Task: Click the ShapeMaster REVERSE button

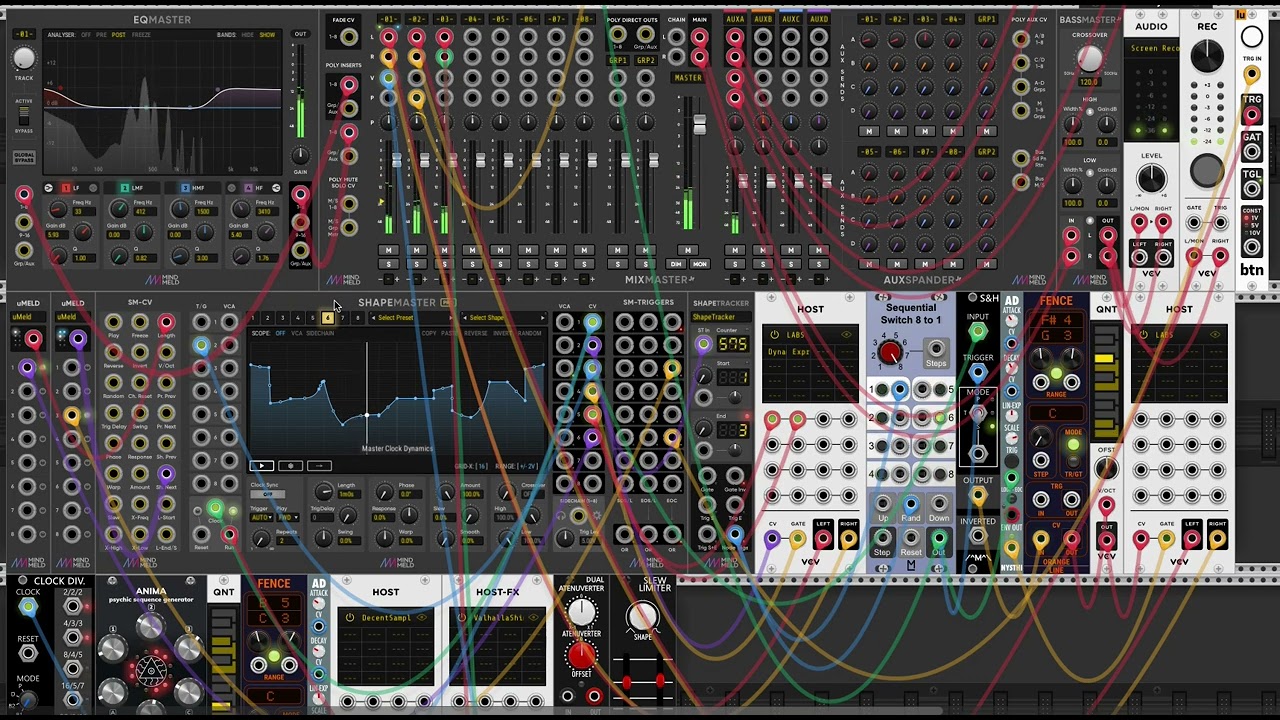Action: (476, 333)
